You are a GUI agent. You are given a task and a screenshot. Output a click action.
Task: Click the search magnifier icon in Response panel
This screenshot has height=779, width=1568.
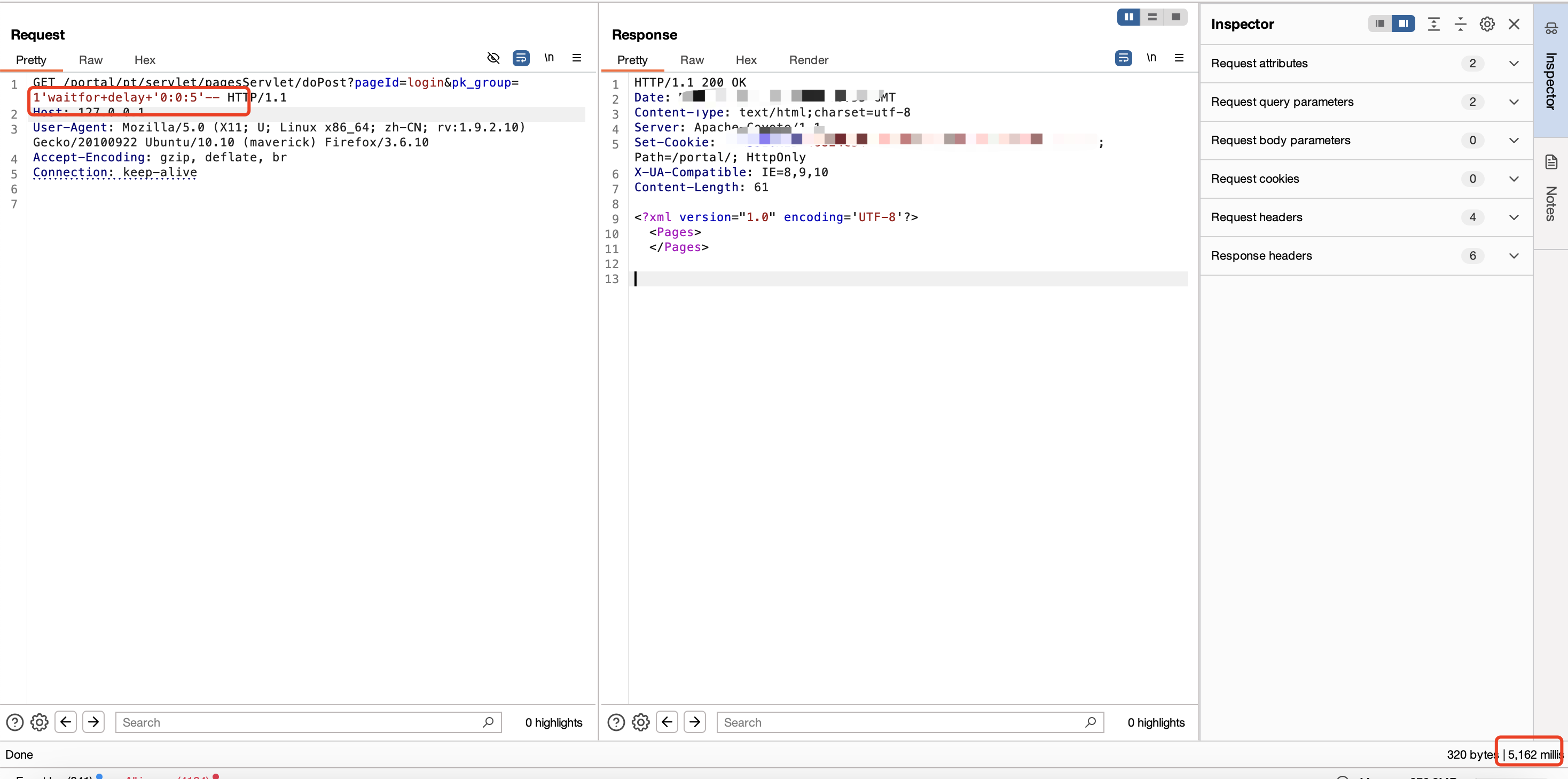point(1089,722)
